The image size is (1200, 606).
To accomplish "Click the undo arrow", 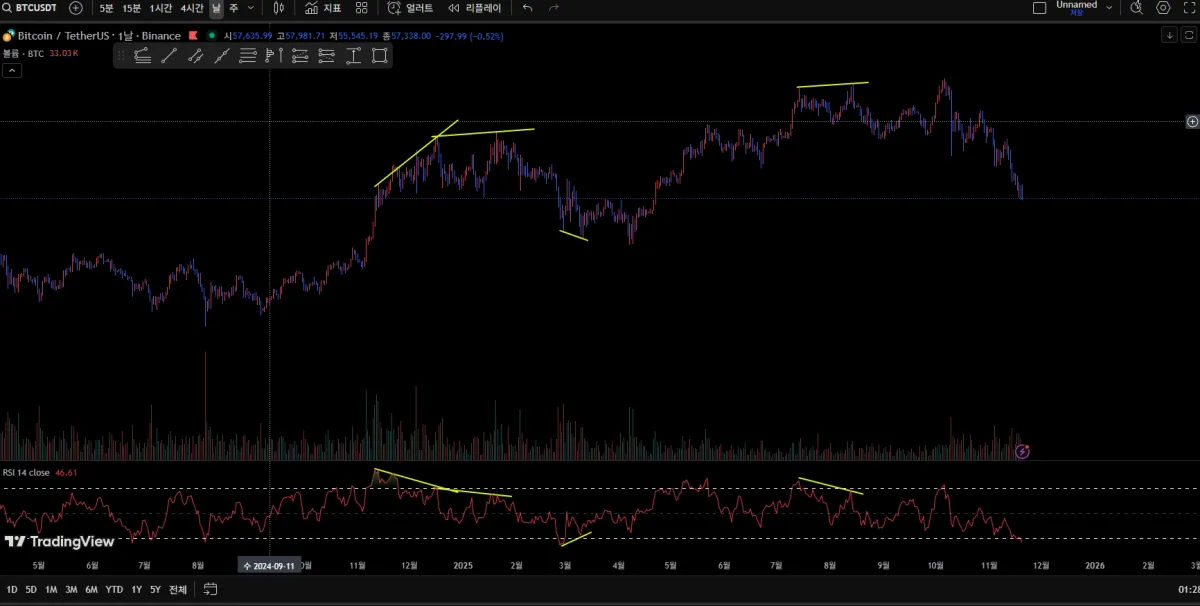I will point(527,8).
